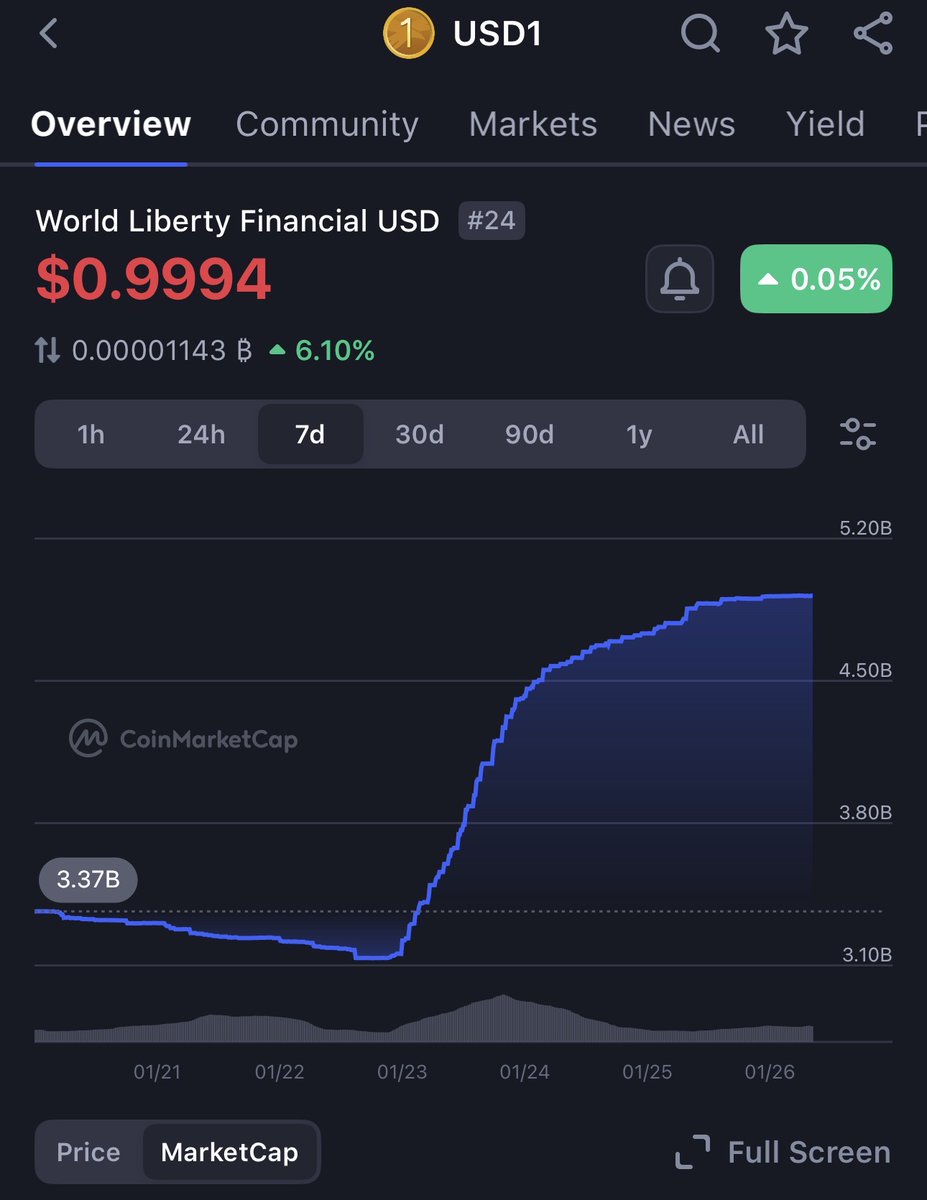The height and width of the screenshot is (1200, 927).
Task: Select the 30d chart range
Action: pos(419,435)
